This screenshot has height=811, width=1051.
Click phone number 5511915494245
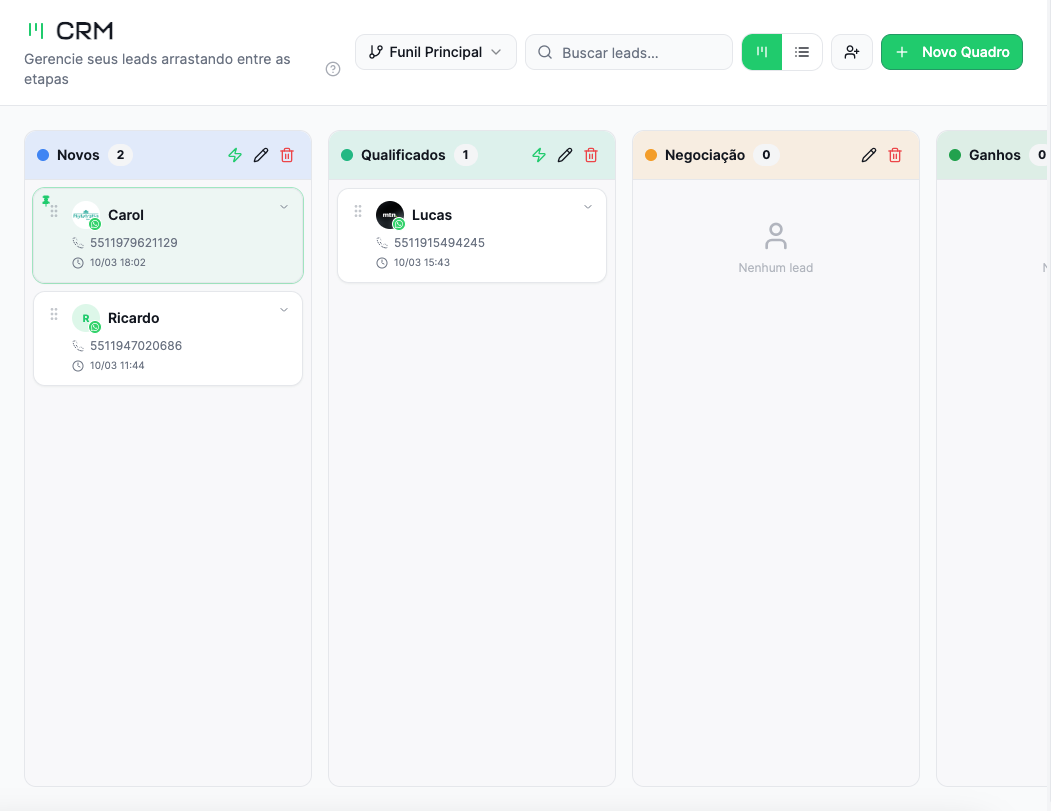coord(439,243)
